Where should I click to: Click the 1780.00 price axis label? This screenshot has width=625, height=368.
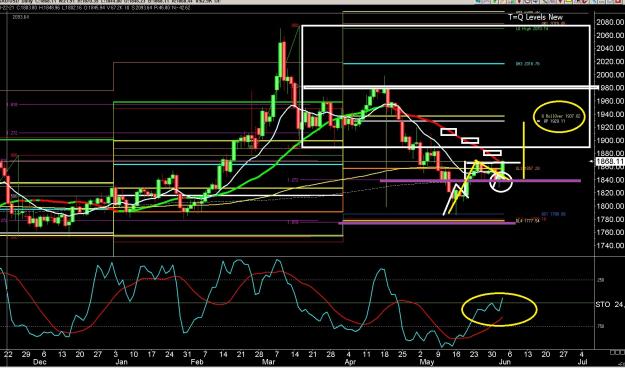pyautogui.click(x=610, y=219)
